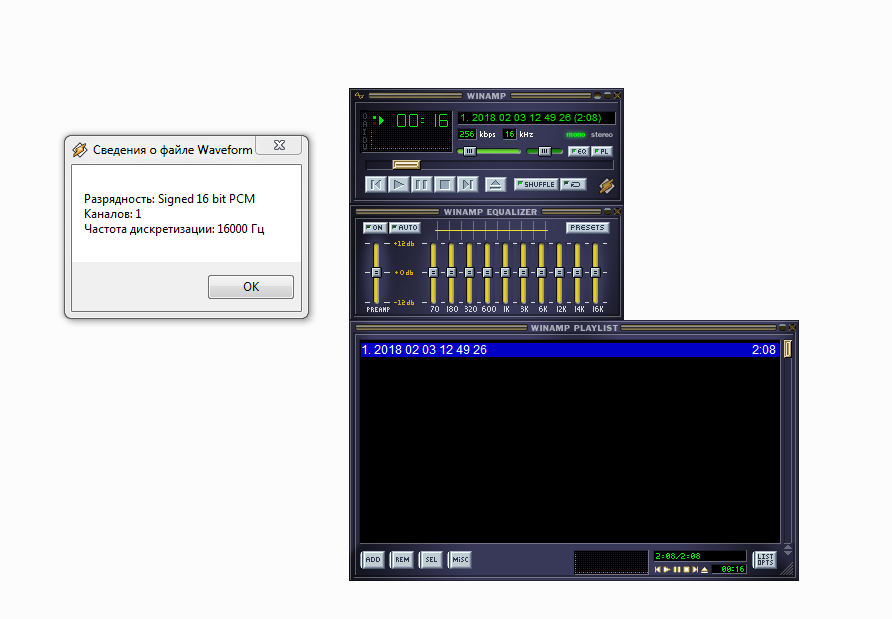Click the +0 db reset marker
Image resolution: width=892 pixels, height=619 pixels.
[x=404, y=273]
